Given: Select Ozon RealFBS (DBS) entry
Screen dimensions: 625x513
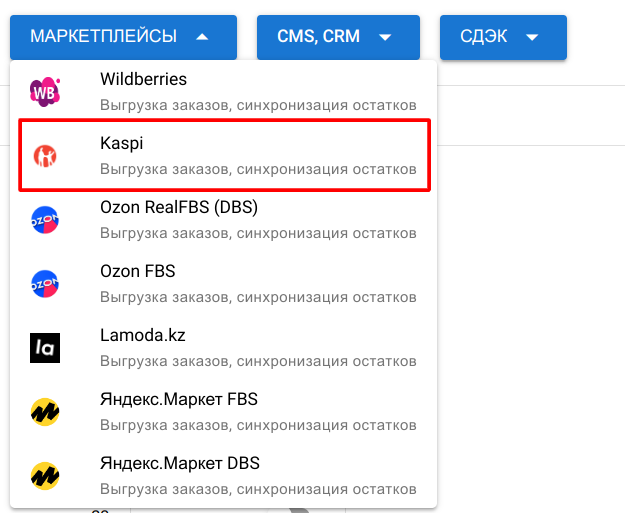Looking at the screenshot, I should pos(224,220).
